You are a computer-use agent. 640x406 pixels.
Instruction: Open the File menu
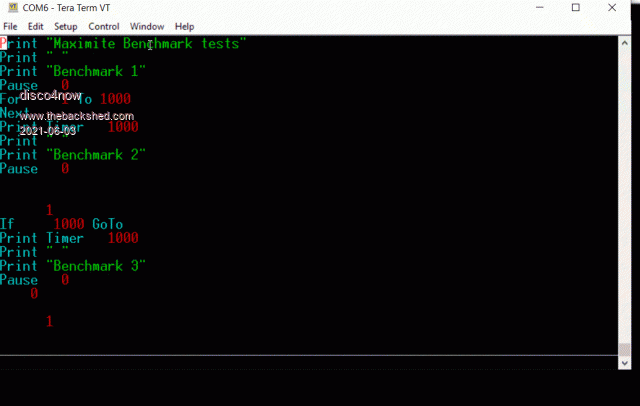coord(10,27)
